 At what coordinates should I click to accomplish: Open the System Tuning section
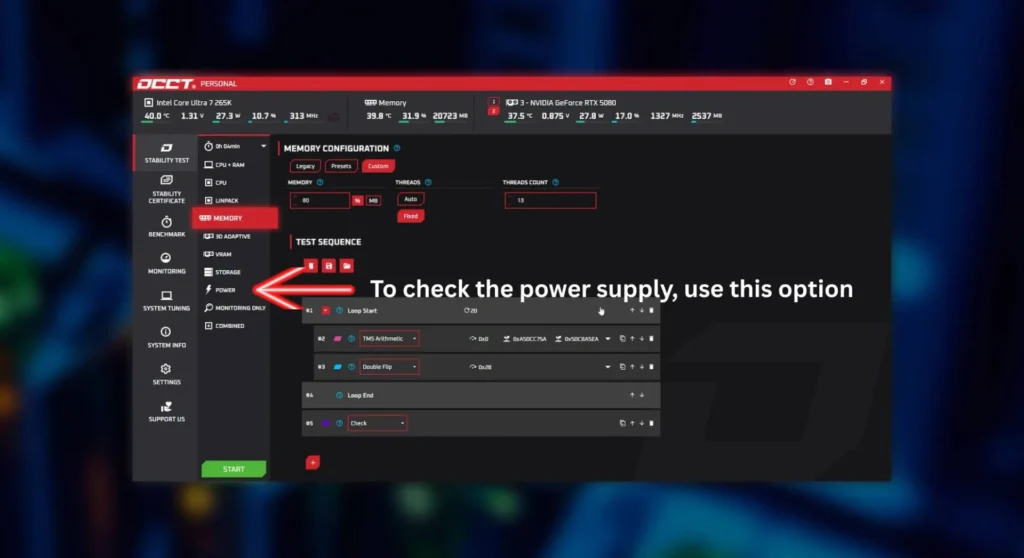167,300
